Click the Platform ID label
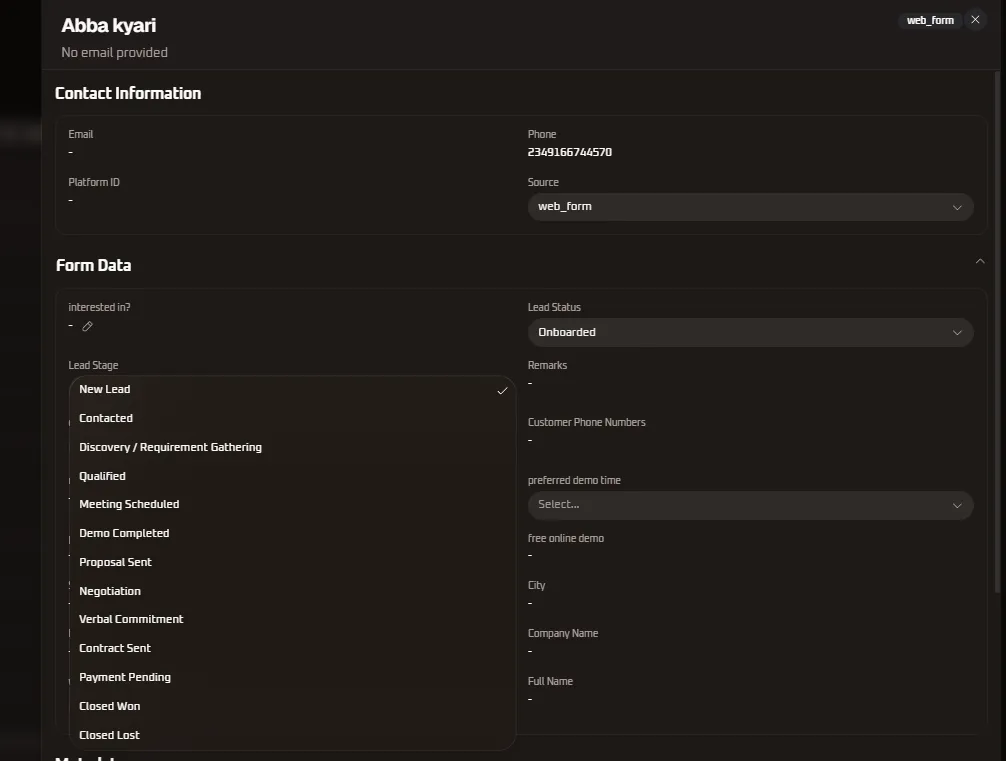 click(x=94, y=182)
